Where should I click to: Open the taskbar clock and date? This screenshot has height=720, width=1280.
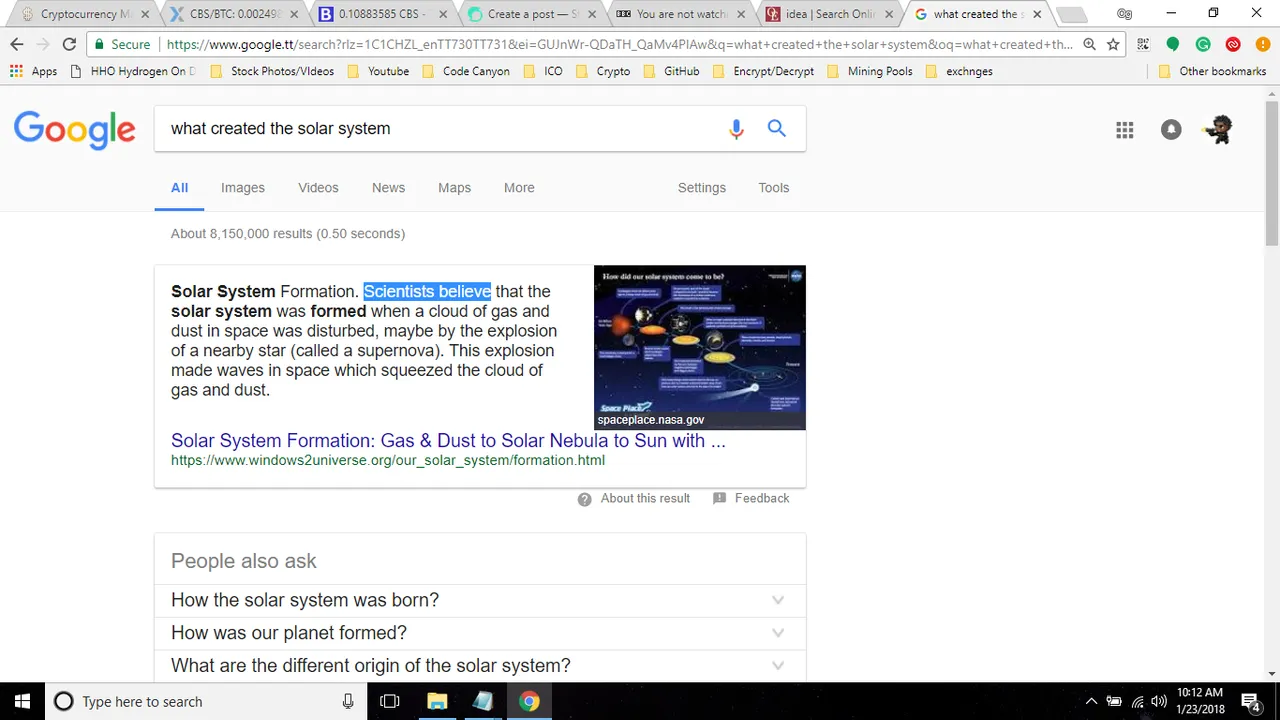[1200, 701]
